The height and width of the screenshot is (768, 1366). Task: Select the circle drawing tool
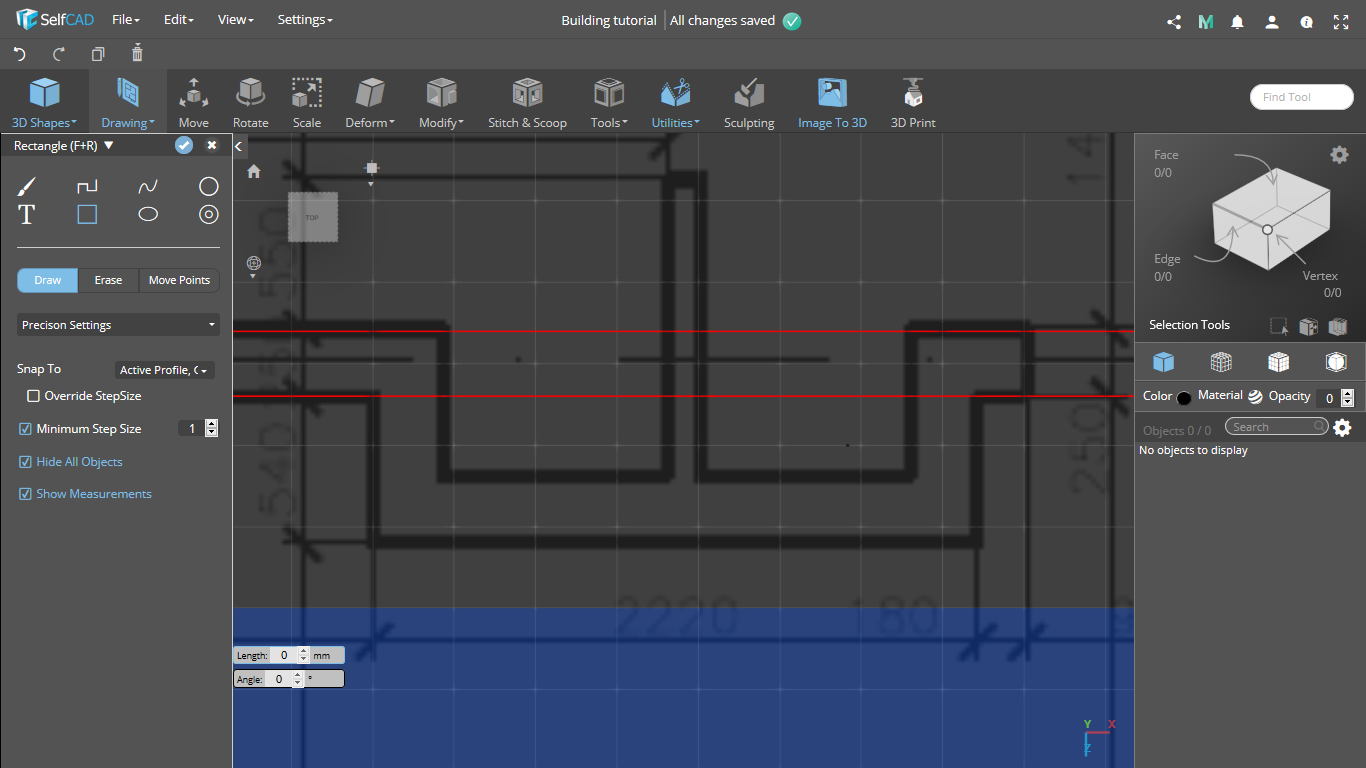coord(208,186)
